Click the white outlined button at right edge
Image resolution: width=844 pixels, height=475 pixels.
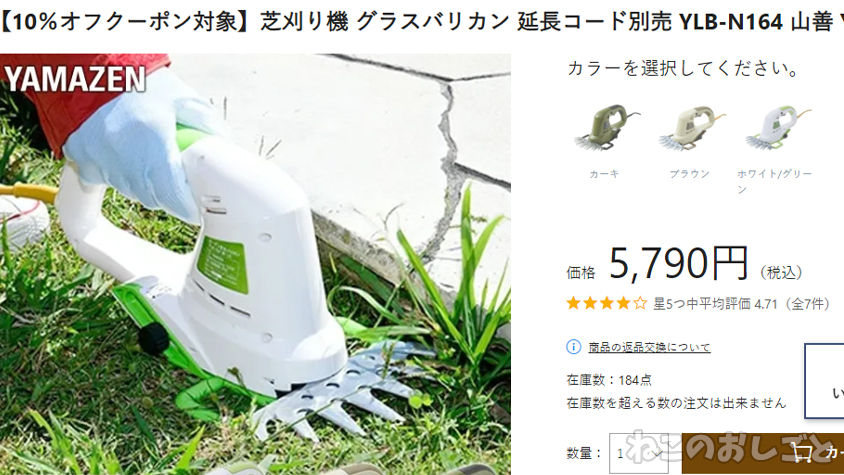tap(824, 381)
